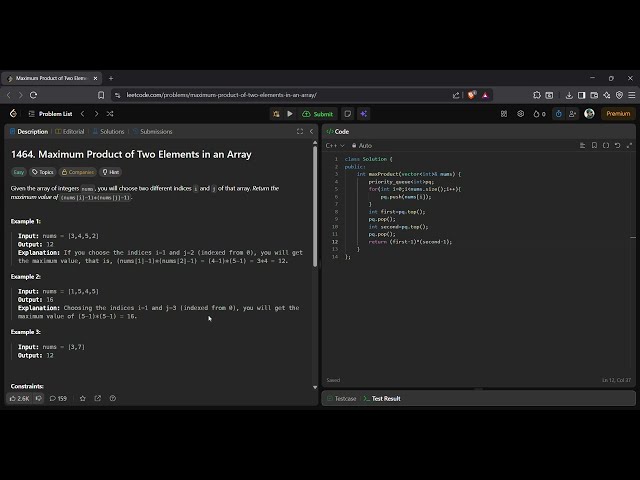Go to next problem arrow
The width and height of the screenshot is (640, 480).
pos(96,114)
